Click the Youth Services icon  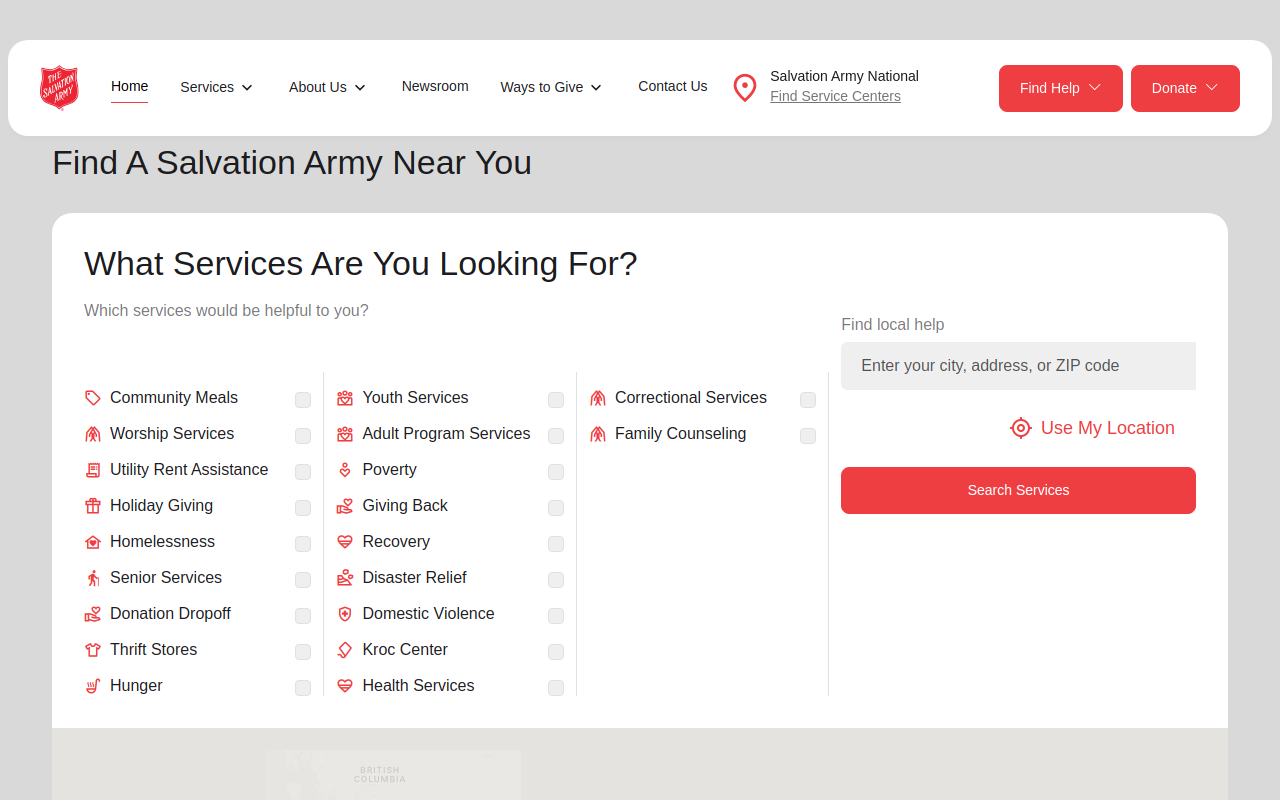coord(345,398)
